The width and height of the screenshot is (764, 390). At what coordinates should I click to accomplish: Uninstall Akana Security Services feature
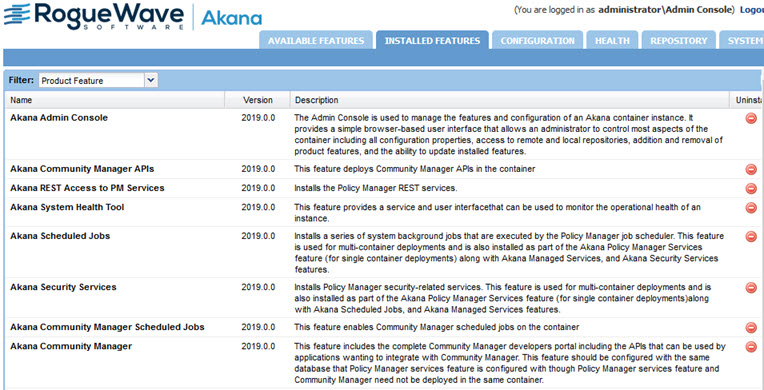751,288
